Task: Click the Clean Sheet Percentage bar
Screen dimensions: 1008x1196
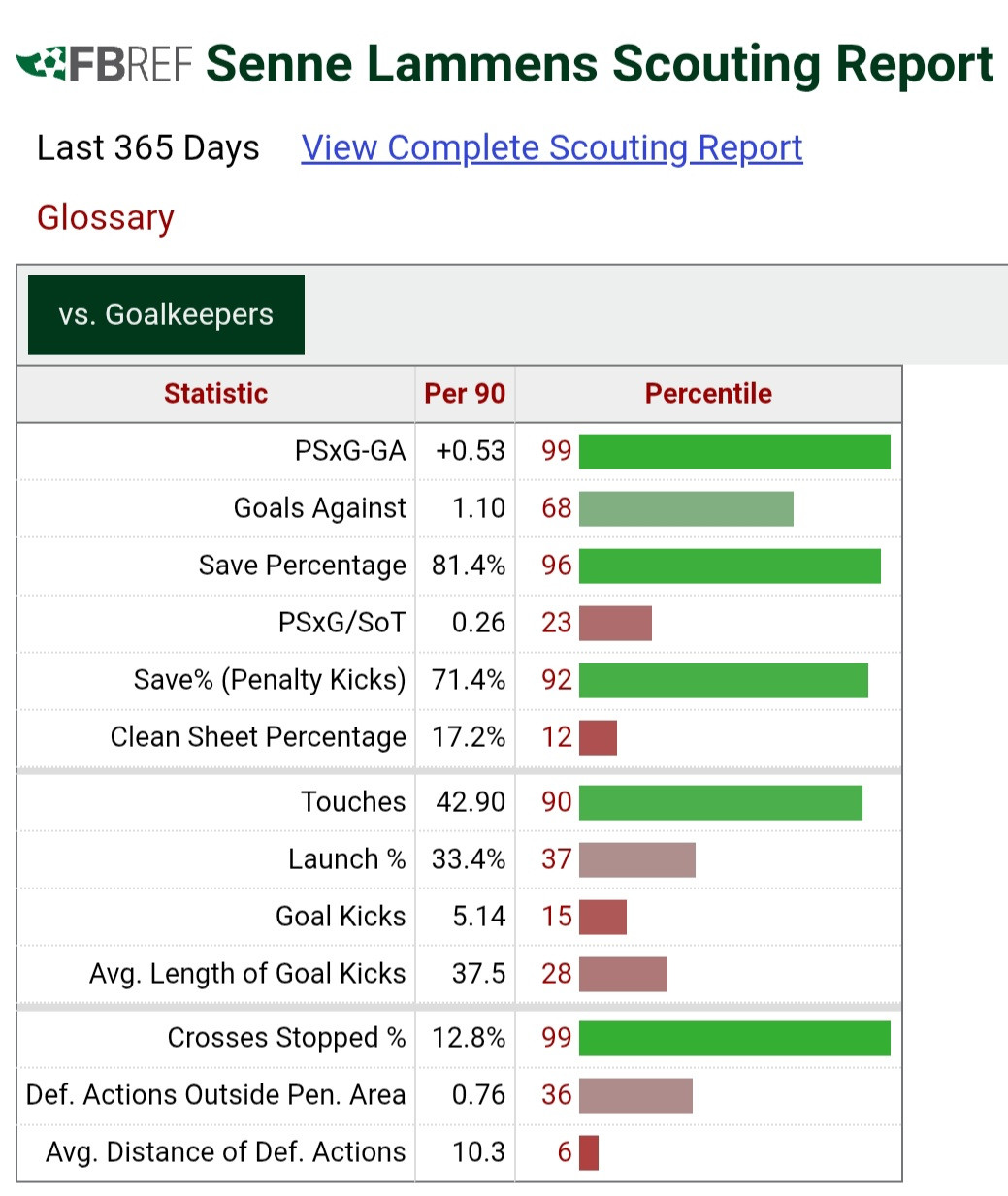Action: tap(598, 738)
